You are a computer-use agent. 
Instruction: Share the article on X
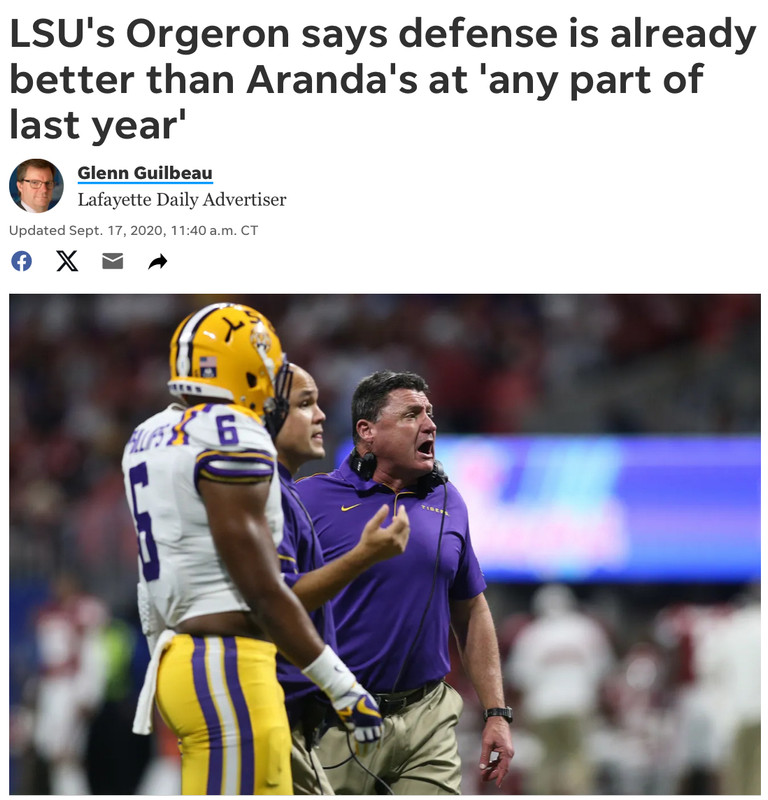click(x=67, y=261)
